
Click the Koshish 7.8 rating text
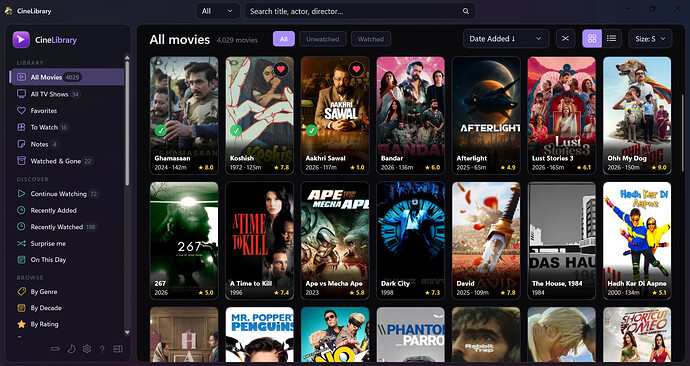[282, 168]
